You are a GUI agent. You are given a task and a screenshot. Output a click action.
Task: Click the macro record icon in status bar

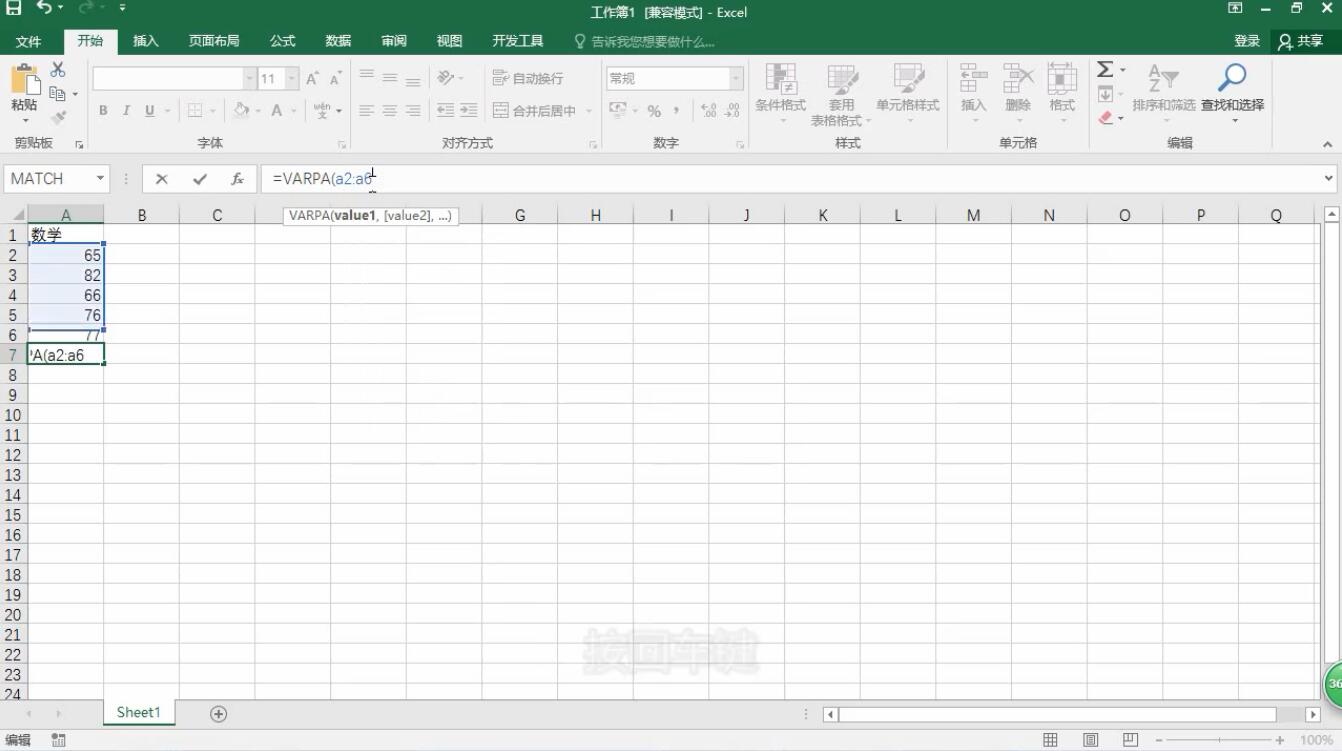click(58, 740)
